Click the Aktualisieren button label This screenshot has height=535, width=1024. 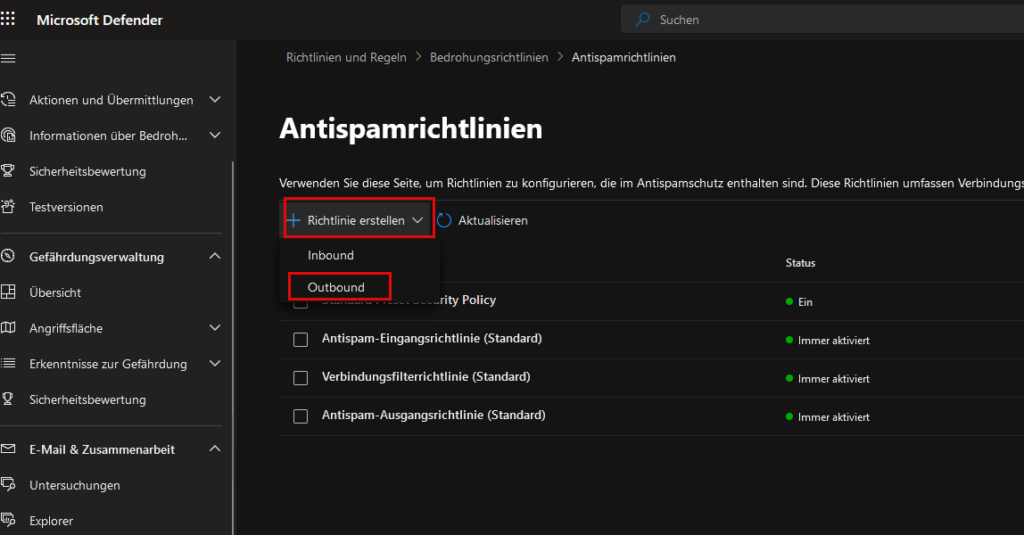coord(493,221)
